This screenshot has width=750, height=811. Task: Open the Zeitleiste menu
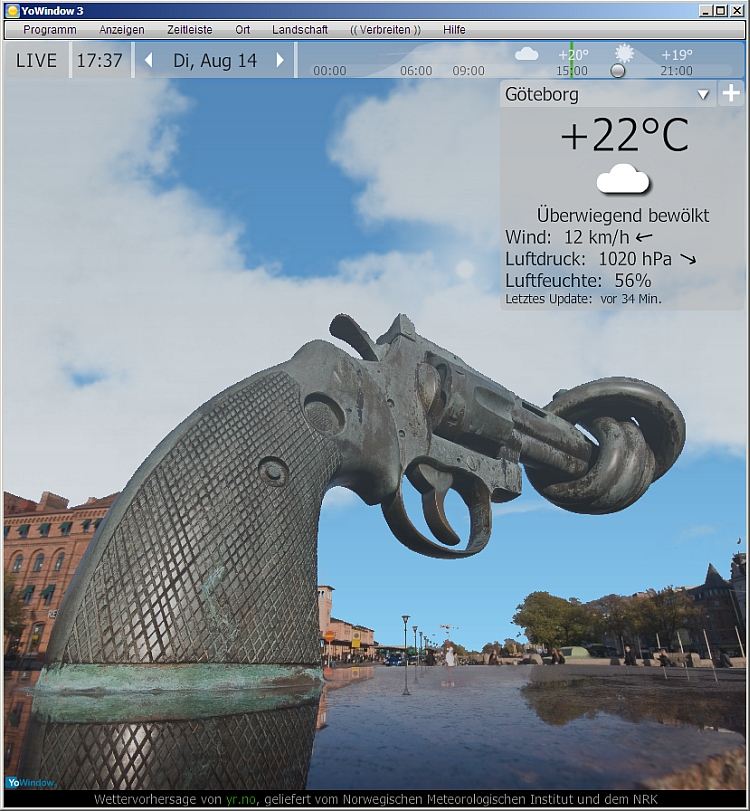click(189, 30)
